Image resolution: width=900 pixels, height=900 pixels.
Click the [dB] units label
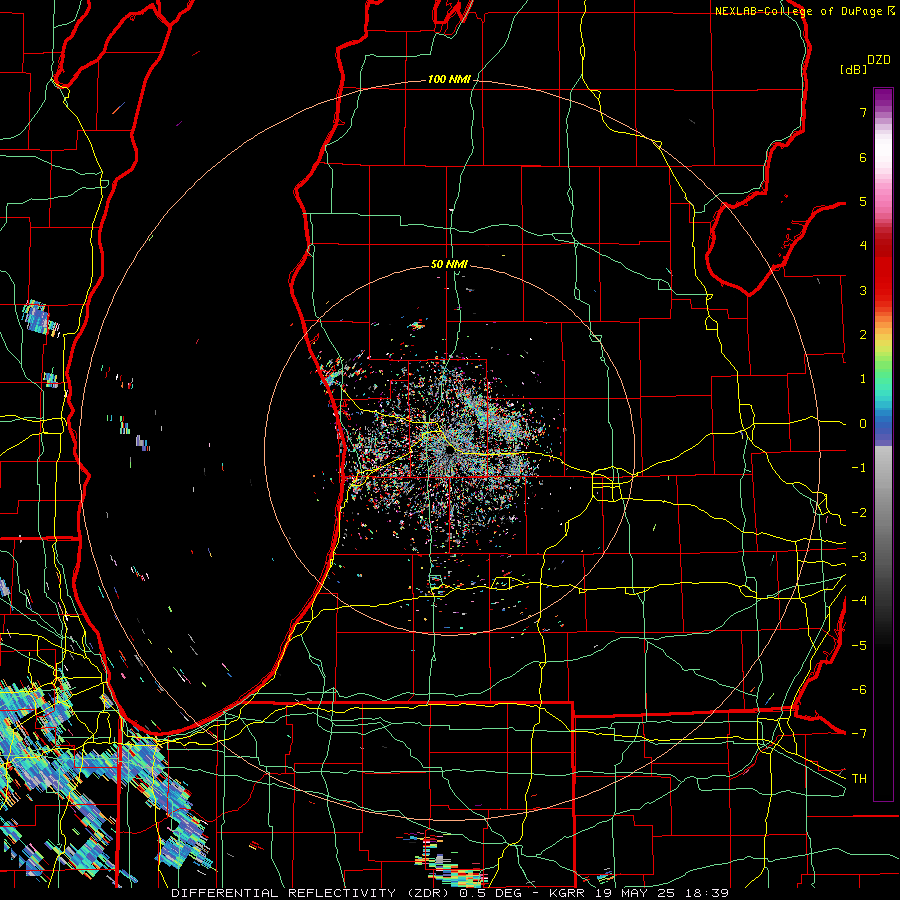pyautogui.click(x=854, y=69)
